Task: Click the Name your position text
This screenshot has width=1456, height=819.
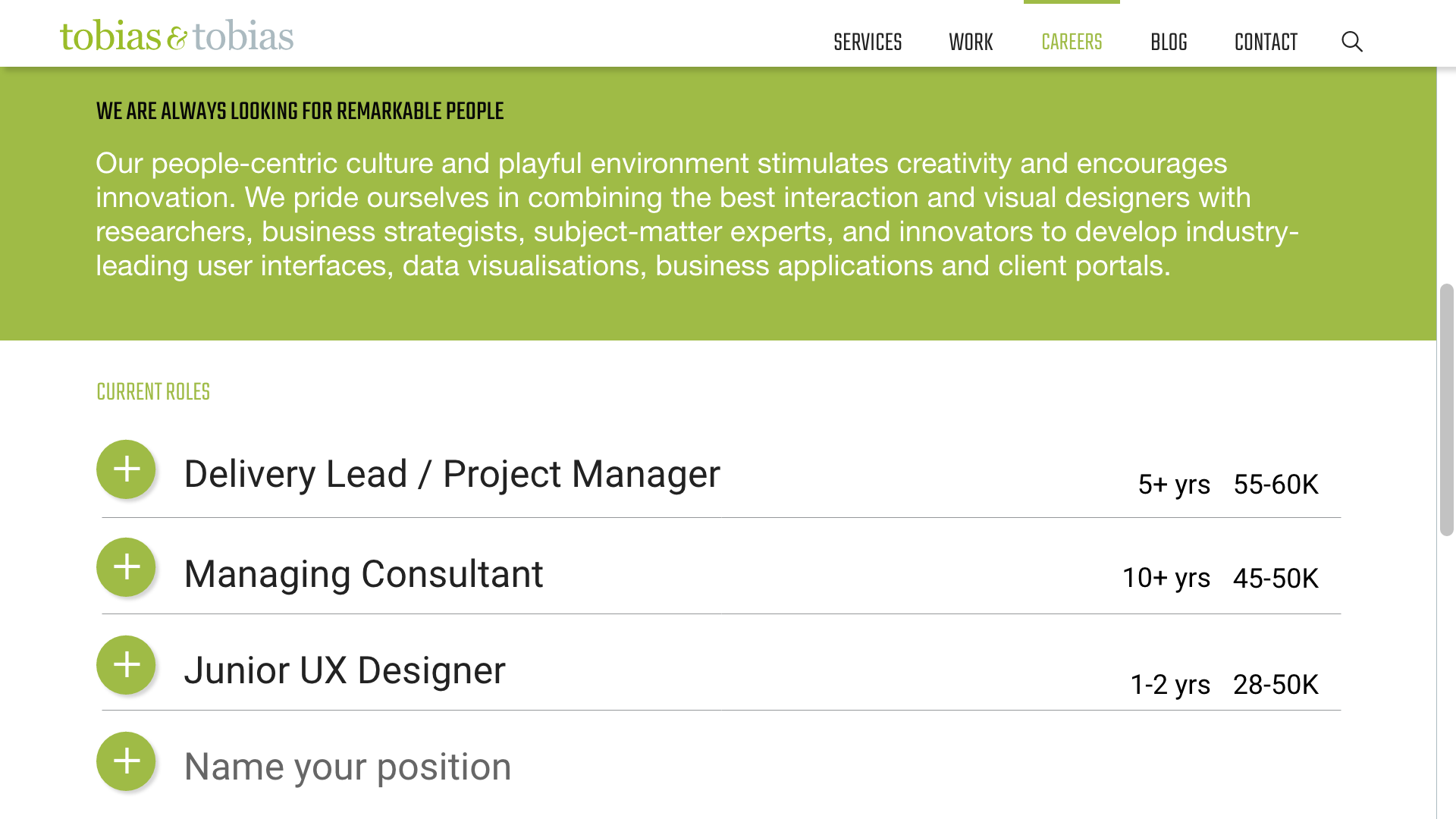Action: tap(347, 767)
